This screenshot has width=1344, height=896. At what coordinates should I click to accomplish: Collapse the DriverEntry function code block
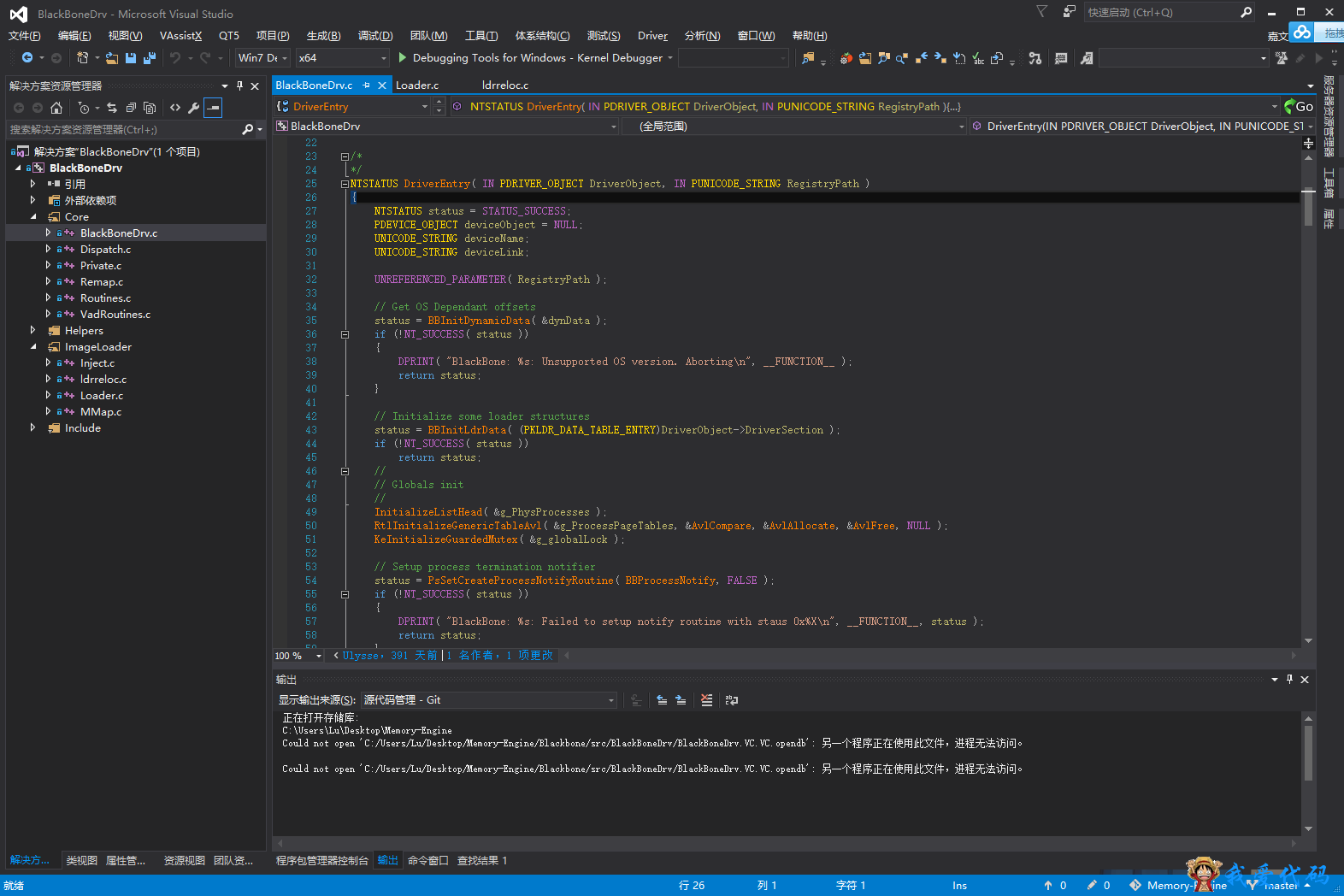[345, 184]
